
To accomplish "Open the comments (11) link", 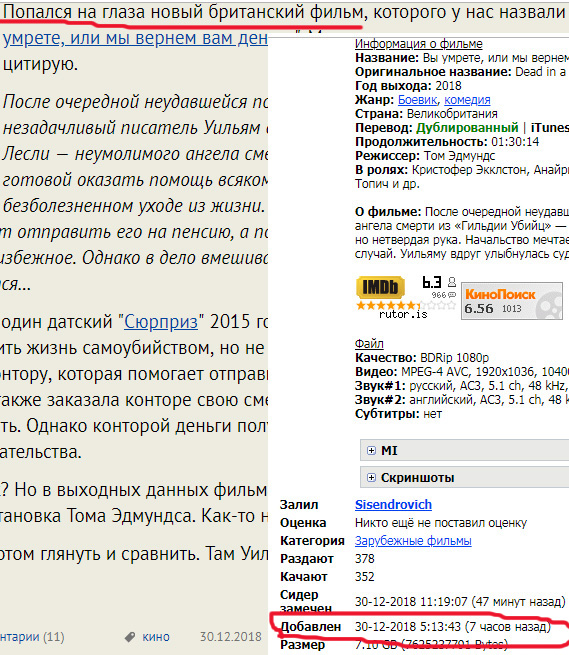I will [32, 637].
